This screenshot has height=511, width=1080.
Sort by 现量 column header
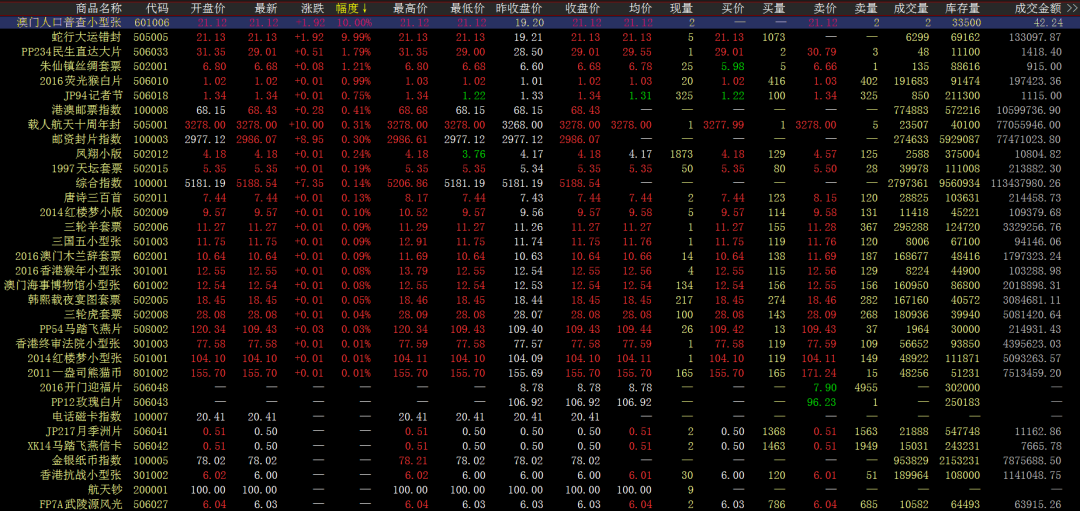682,8
